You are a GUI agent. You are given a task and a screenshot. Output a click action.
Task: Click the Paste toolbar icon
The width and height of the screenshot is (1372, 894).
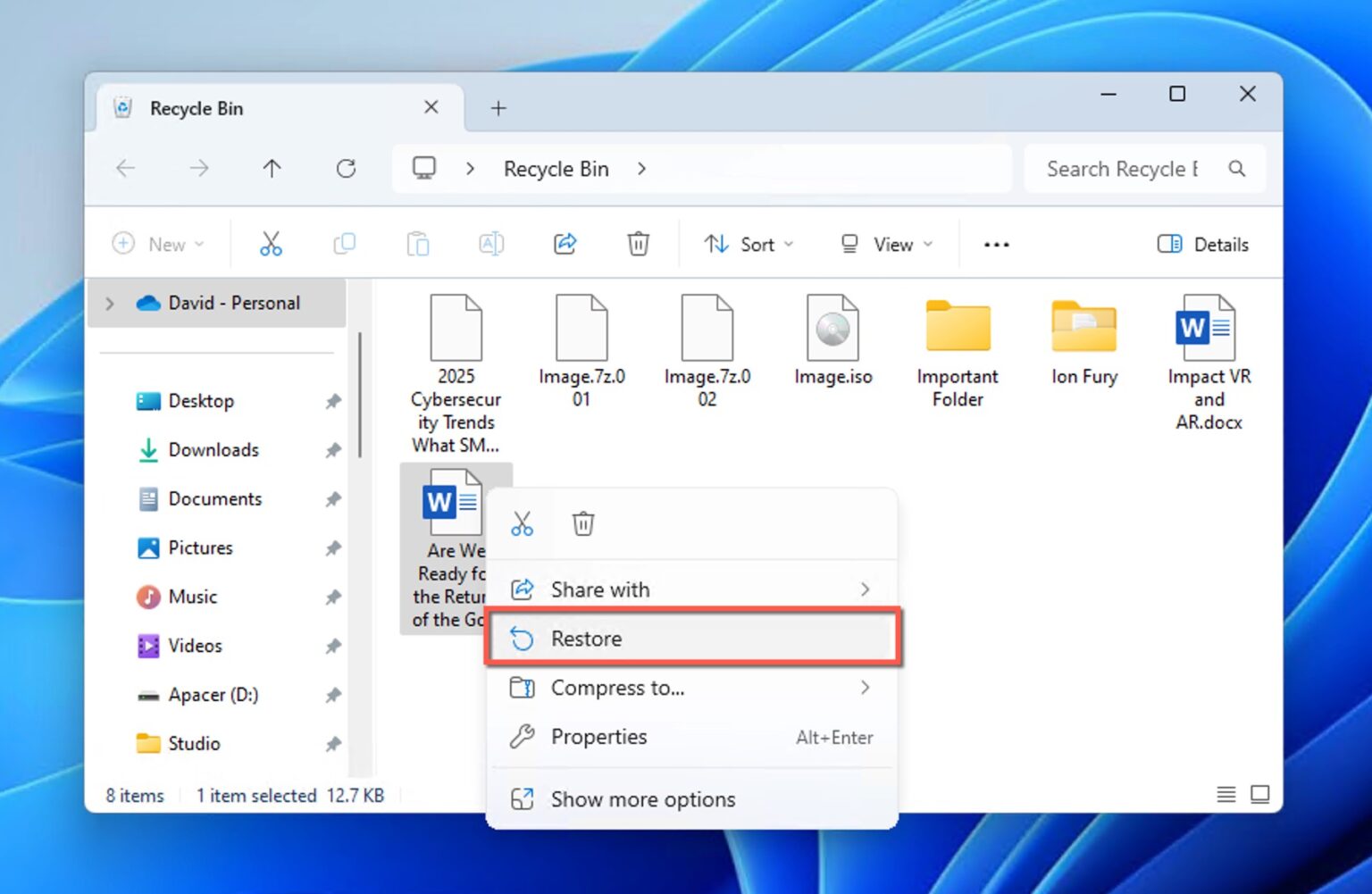417,243
